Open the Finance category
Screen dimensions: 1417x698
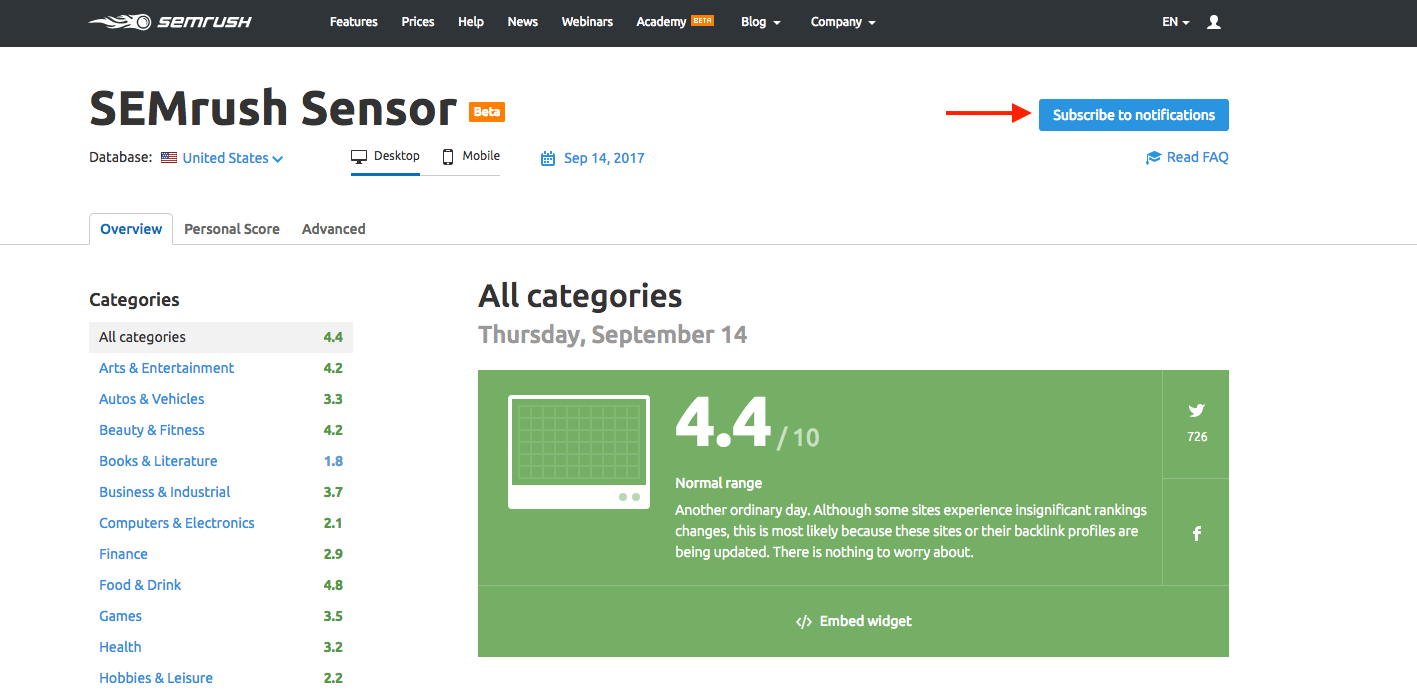[123, 554]
